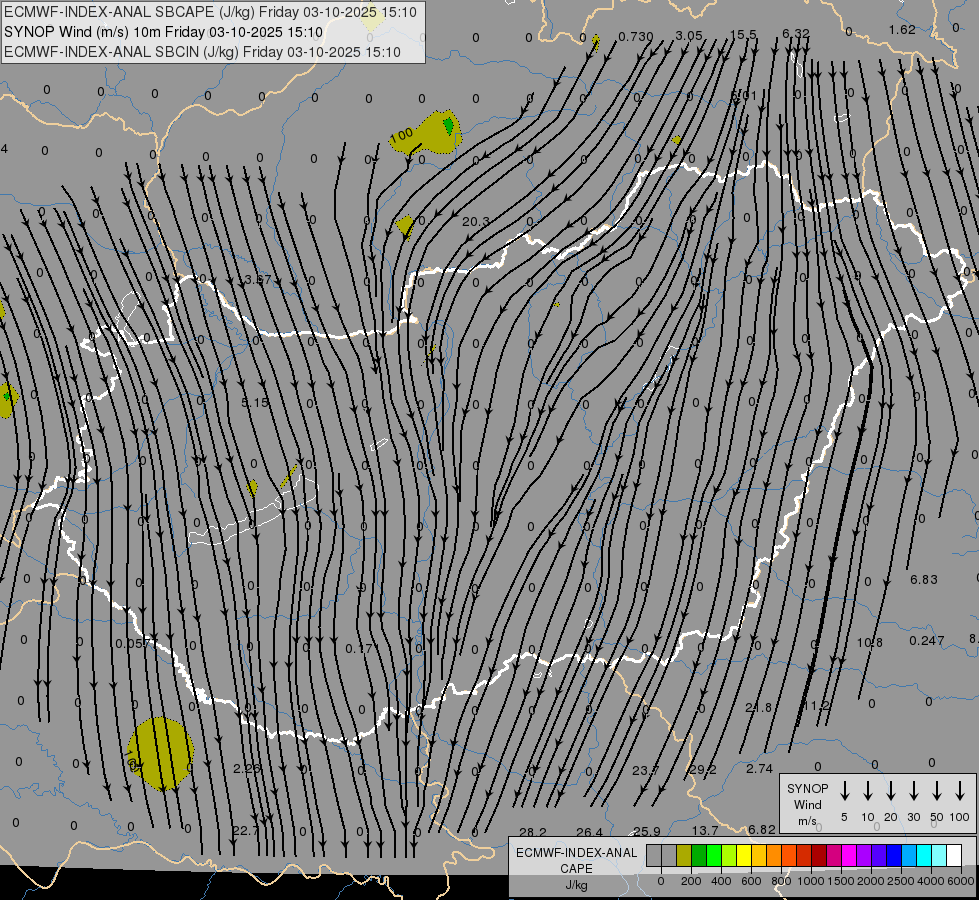Select the 10 m/s wind arrow symbol
Viewport: 979px width, 900px height.
[867, 791]
